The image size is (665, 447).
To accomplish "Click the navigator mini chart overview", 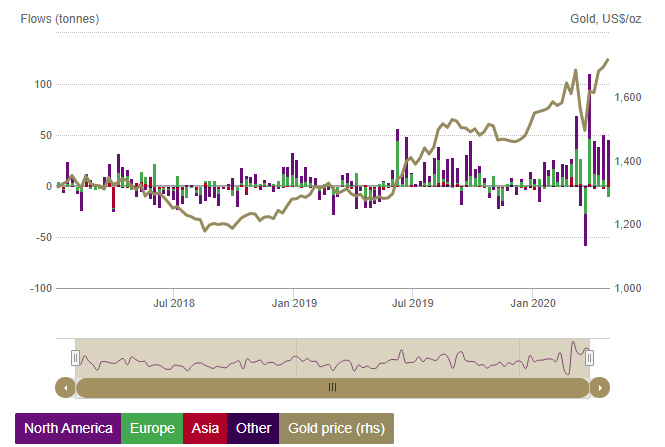I will point(332,357).
